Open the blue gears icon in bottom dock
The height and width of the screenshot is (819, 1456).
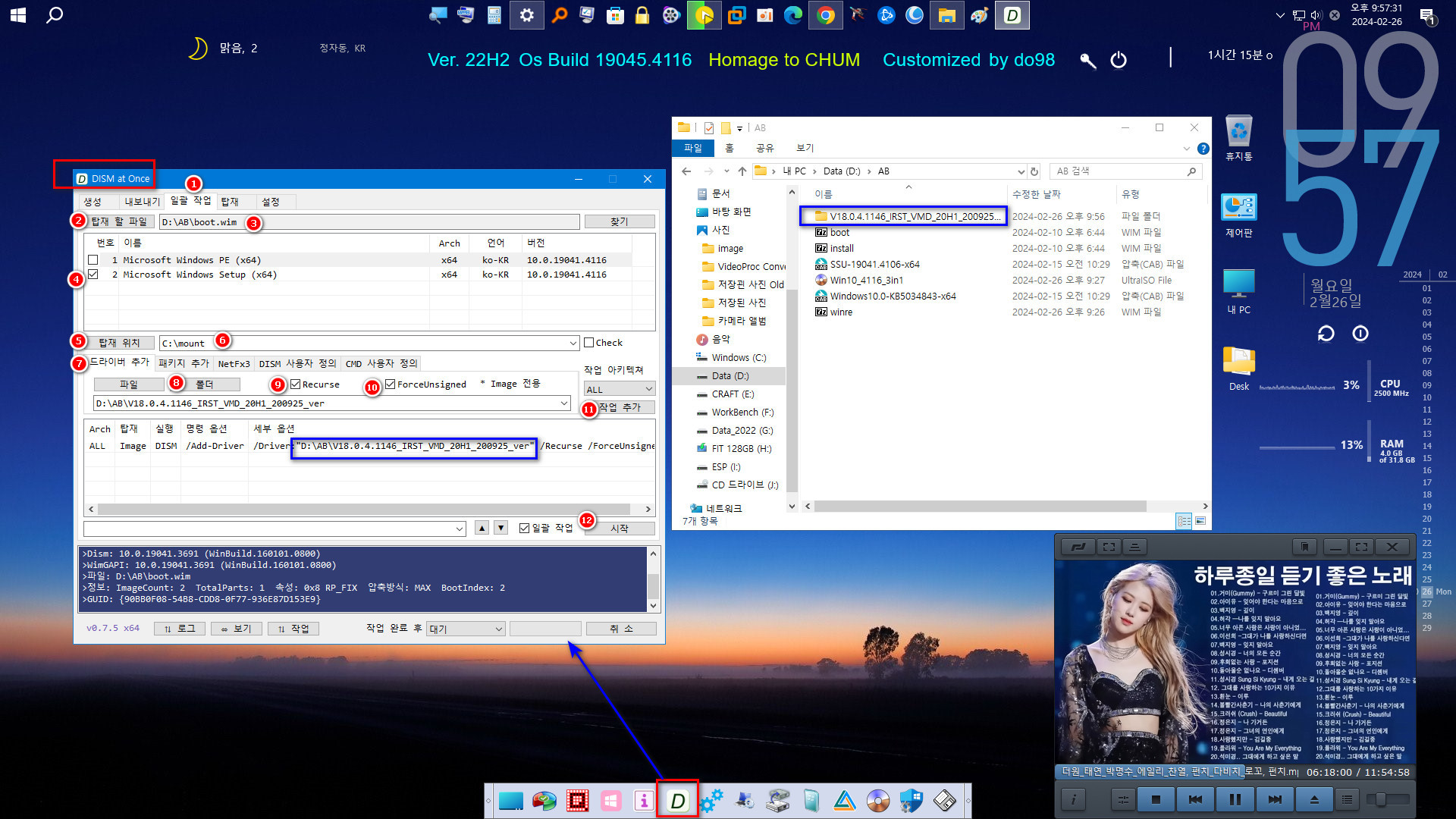(711, 801)
